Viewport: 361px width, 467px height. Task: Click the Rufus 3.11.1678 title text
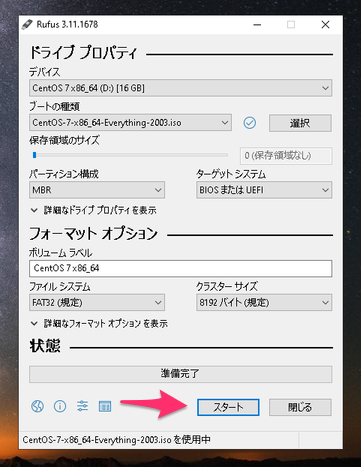[x=67, y=25]
